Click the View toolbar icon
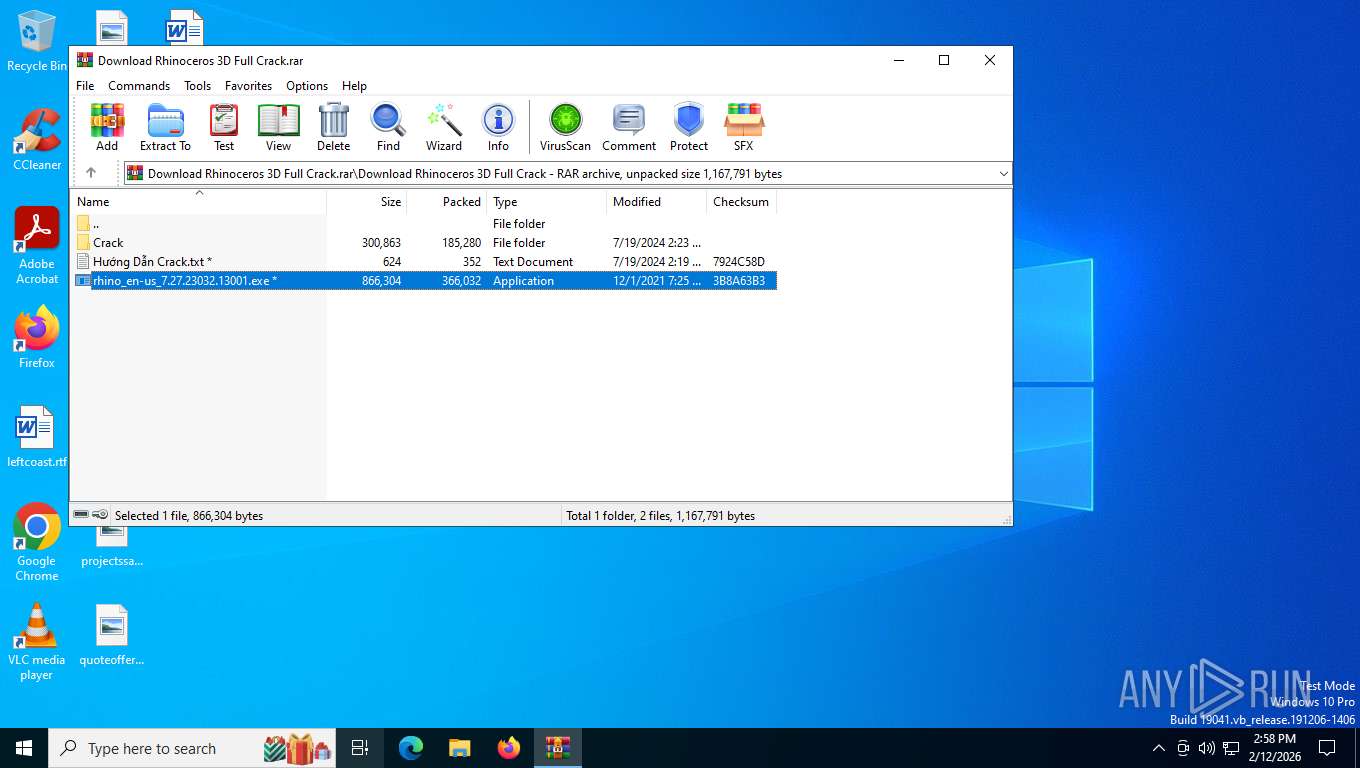 278,127
